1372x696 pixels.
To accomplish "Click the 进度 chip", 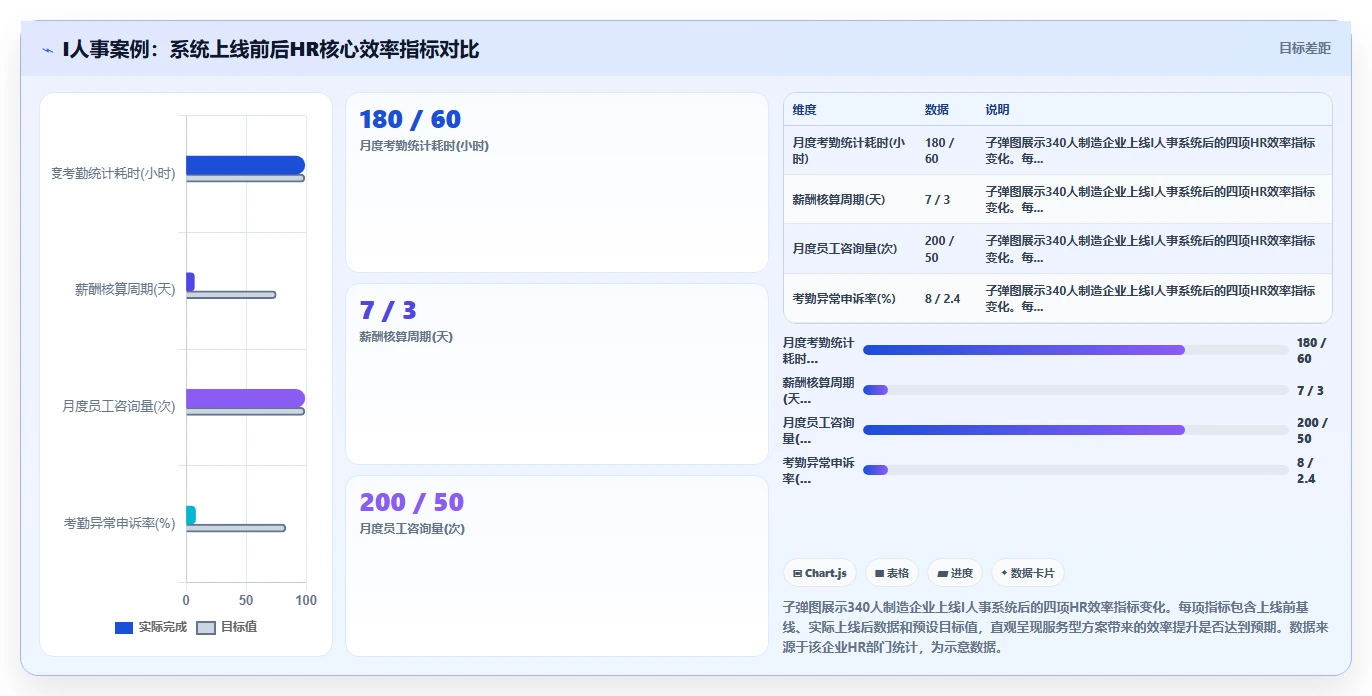I will (955, 573).
